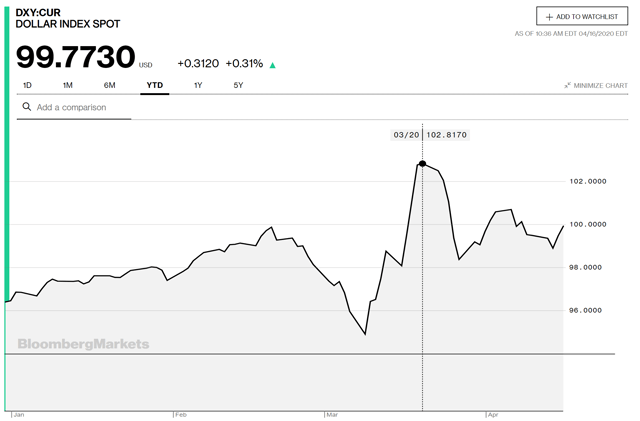Viewport: 640px width, 421px height.
Task: Click the peak data point dot on chart
Action: point(422,163)
